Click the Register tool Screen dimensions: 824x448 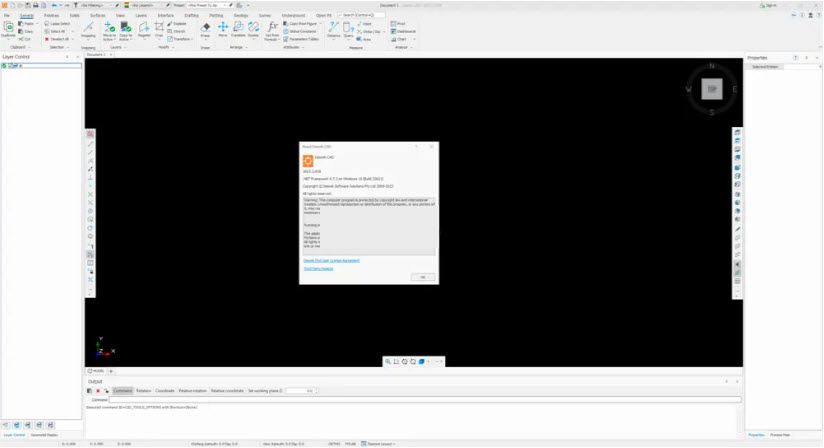pos(144,30)
